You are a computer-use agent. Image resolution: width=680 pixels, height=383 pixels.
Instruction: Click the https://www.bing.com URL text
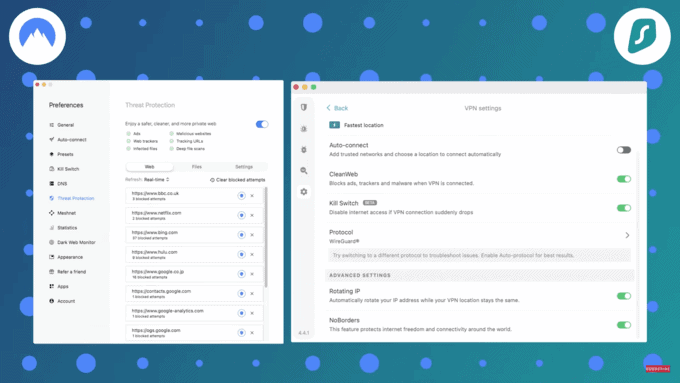[155, 232]
